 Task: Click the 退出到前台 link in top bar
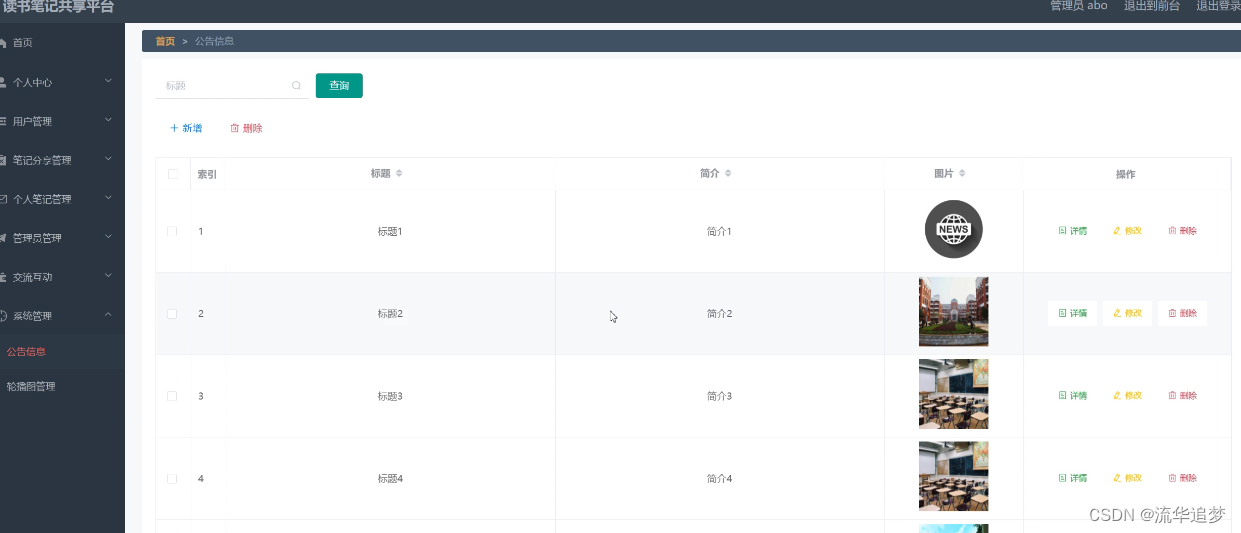(1152, 6)
